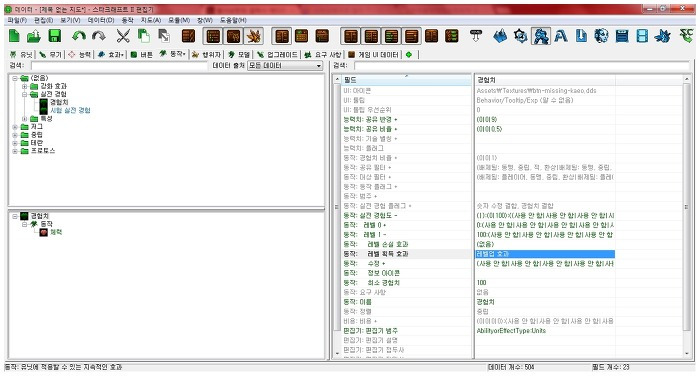Click the Open file folder icon
The height and width of the screenshot is (376, 700).
coord(34,36)
